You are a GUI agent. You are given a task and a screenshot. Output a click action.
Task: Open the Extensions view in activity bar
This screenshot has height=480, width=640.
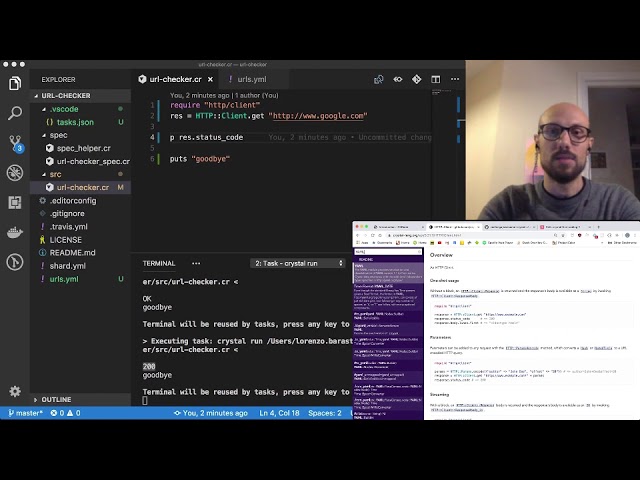coord(15,202)
